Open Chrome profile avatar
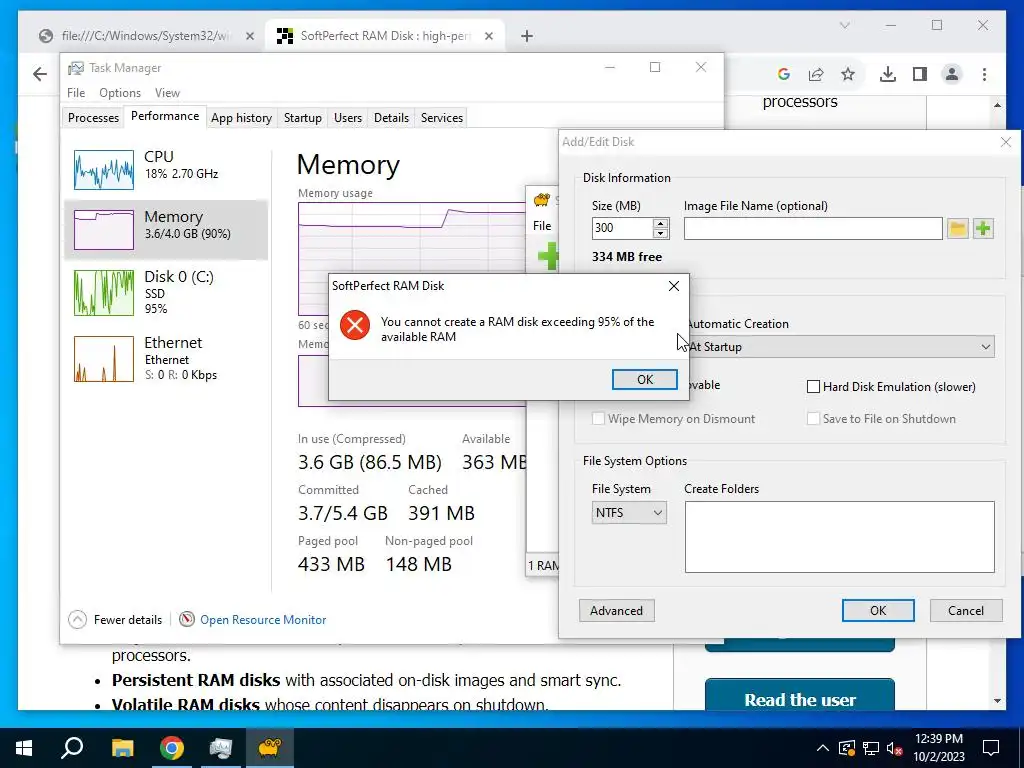This screenshot has height=768, width=1024. coord(952,74)
